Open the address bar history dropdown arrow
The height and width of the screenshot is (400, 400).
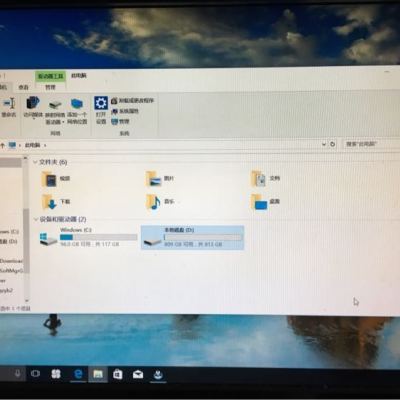pos(324,144)
